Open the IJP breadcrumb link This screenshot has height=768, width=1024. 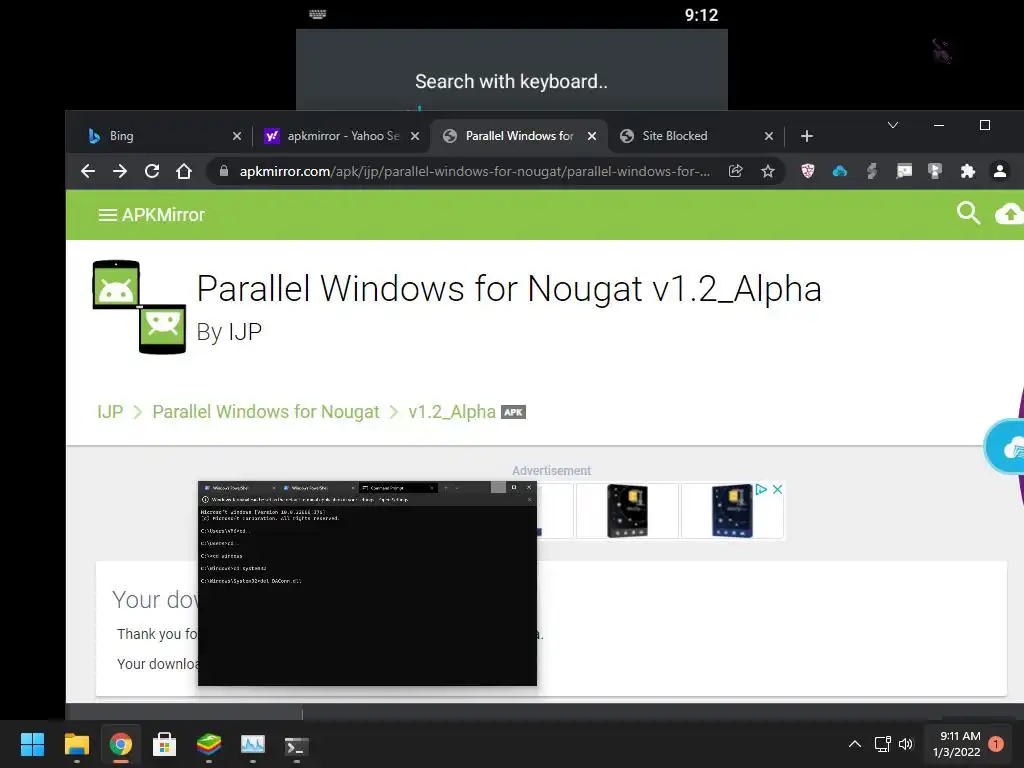110,412
